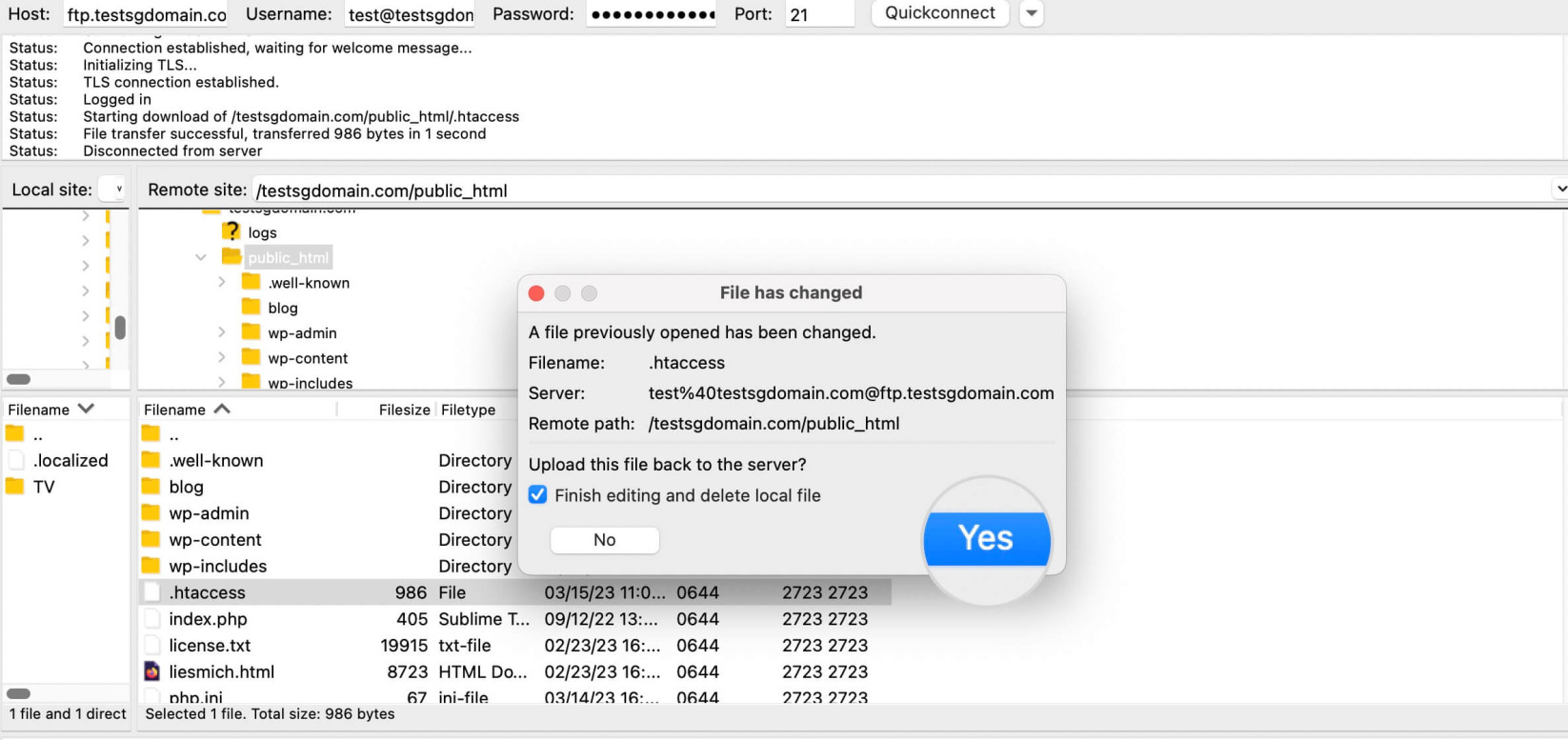This screenshot has width=1568, height=740.
Task: Select the TV folder in local list
Action: (44, 487)
